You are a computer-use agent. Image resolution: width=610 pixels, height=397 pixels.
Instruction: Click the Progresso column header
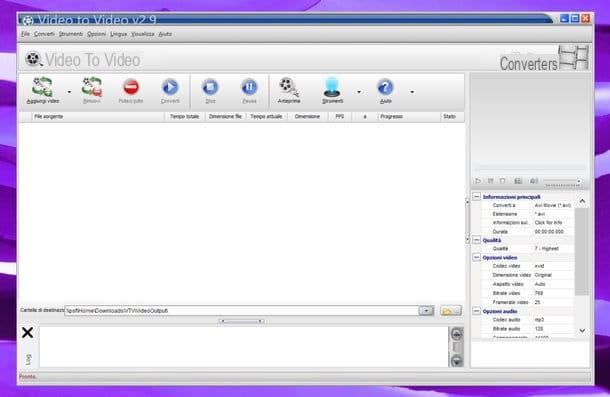point(408,116)
